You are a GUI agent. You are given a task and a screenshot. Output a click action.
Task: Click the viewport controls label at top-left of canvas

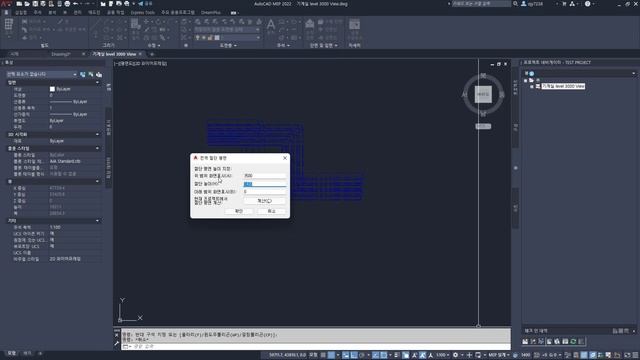141,64
